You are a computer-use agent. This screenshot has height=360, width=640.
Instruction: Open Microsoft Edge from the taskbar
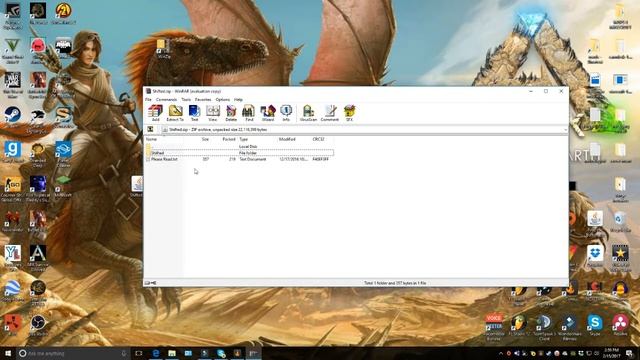tap(156, 353)
